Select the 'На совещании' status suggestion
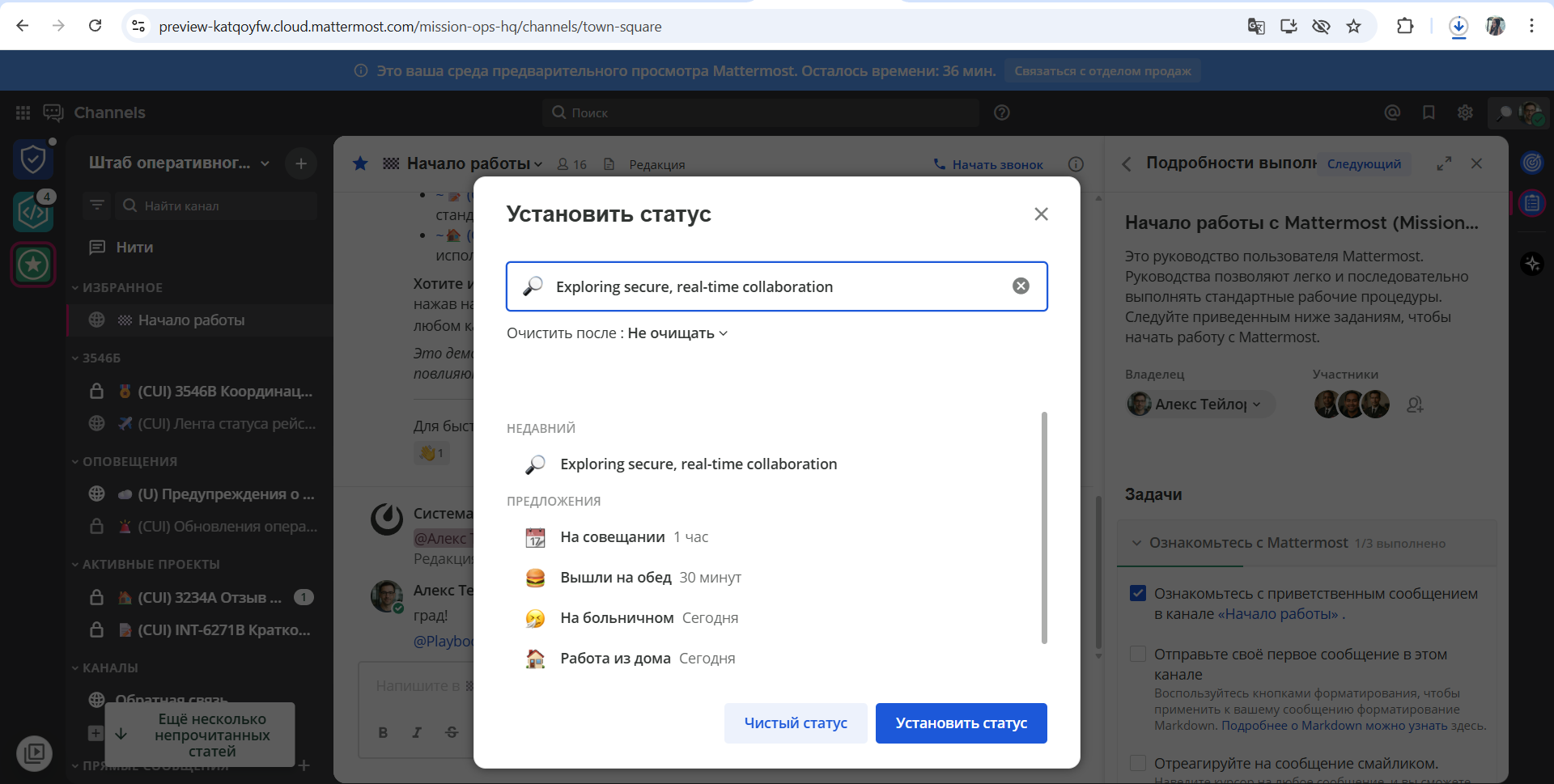Image resolution: width=1554 pixels, height=784 pixels. (x=613, y=537)
